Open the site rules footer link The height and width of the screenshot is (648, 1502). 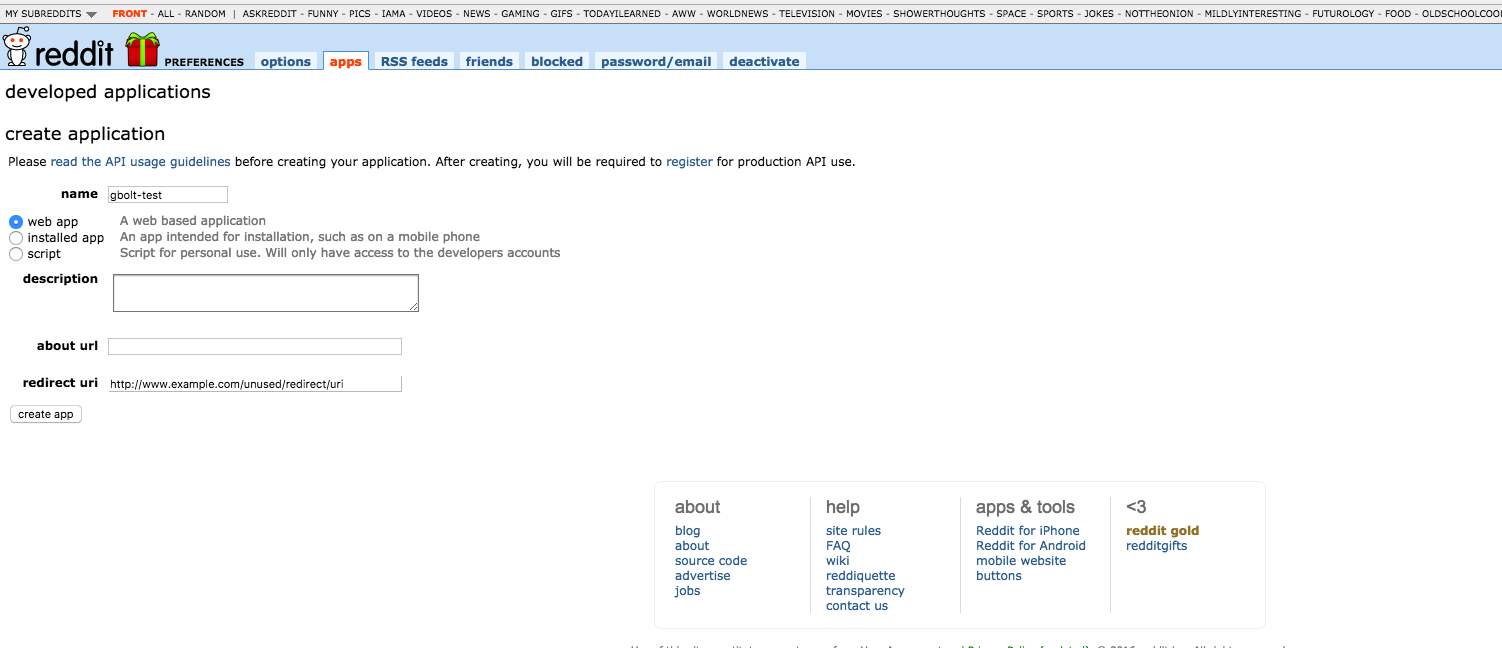coord(854,531)
